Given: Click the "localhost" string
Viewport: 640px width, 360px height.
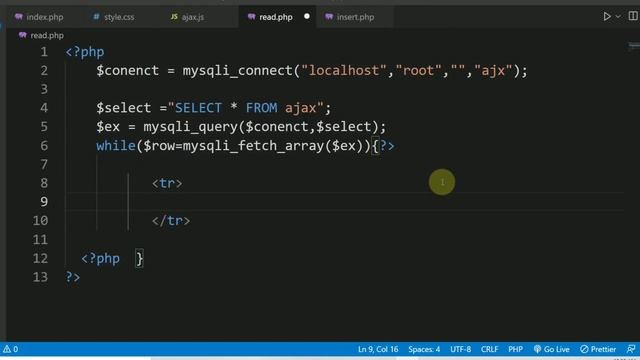Looking at the screenshot, I should coord(344,71).
